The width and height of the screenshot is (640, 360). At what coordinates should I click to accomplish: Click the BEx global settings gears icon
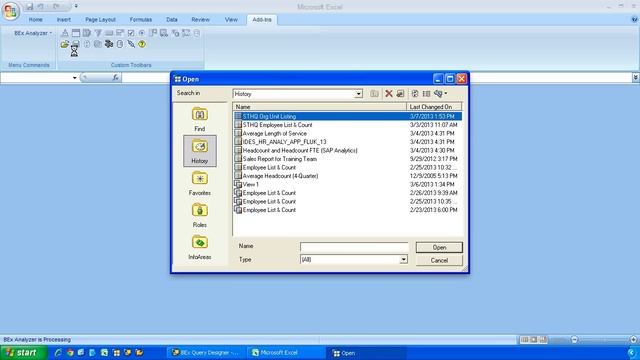(109, 44)
